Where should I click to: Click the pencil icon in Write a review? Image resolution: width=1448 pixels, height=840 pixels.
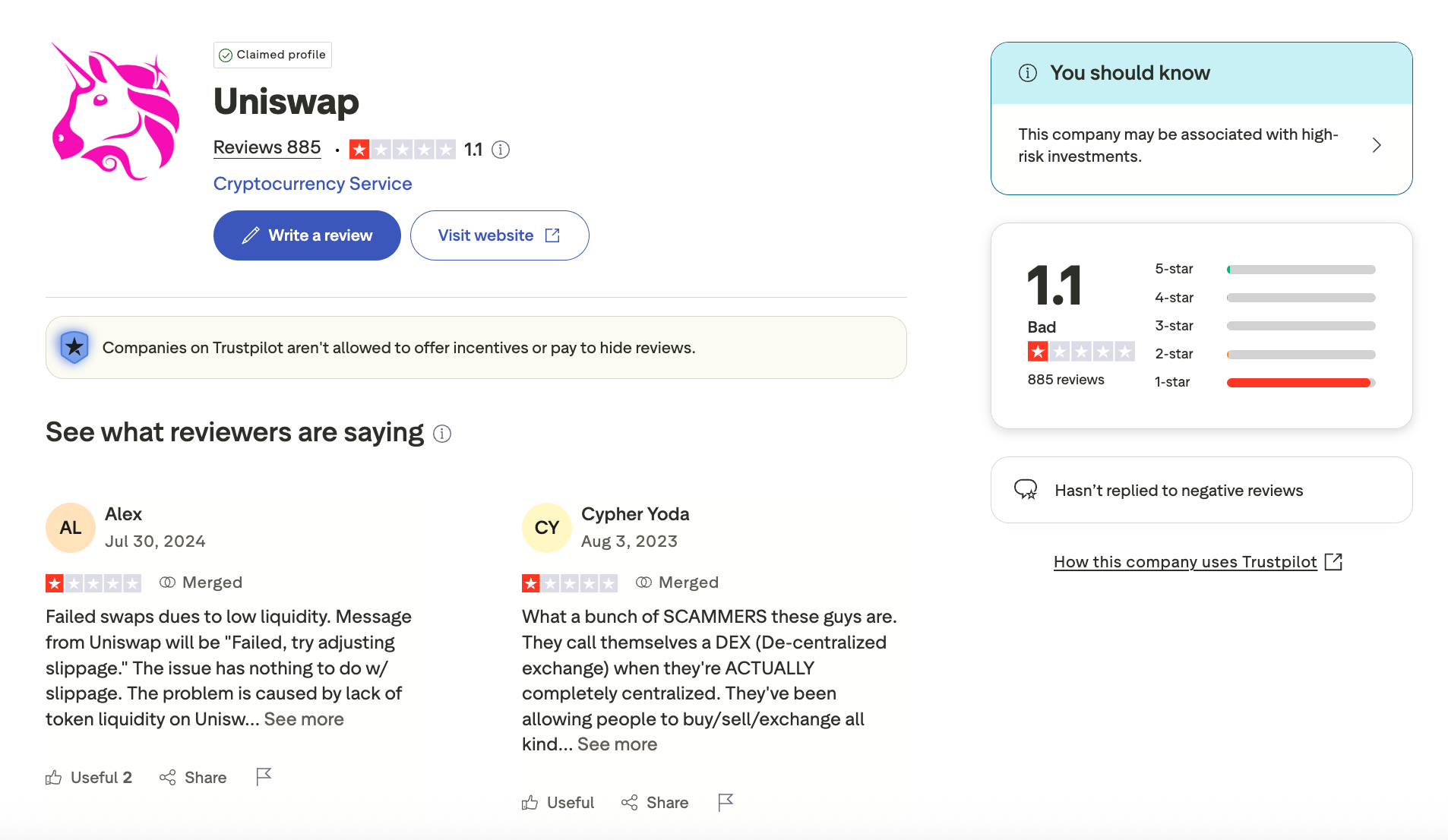pos(251,235)
